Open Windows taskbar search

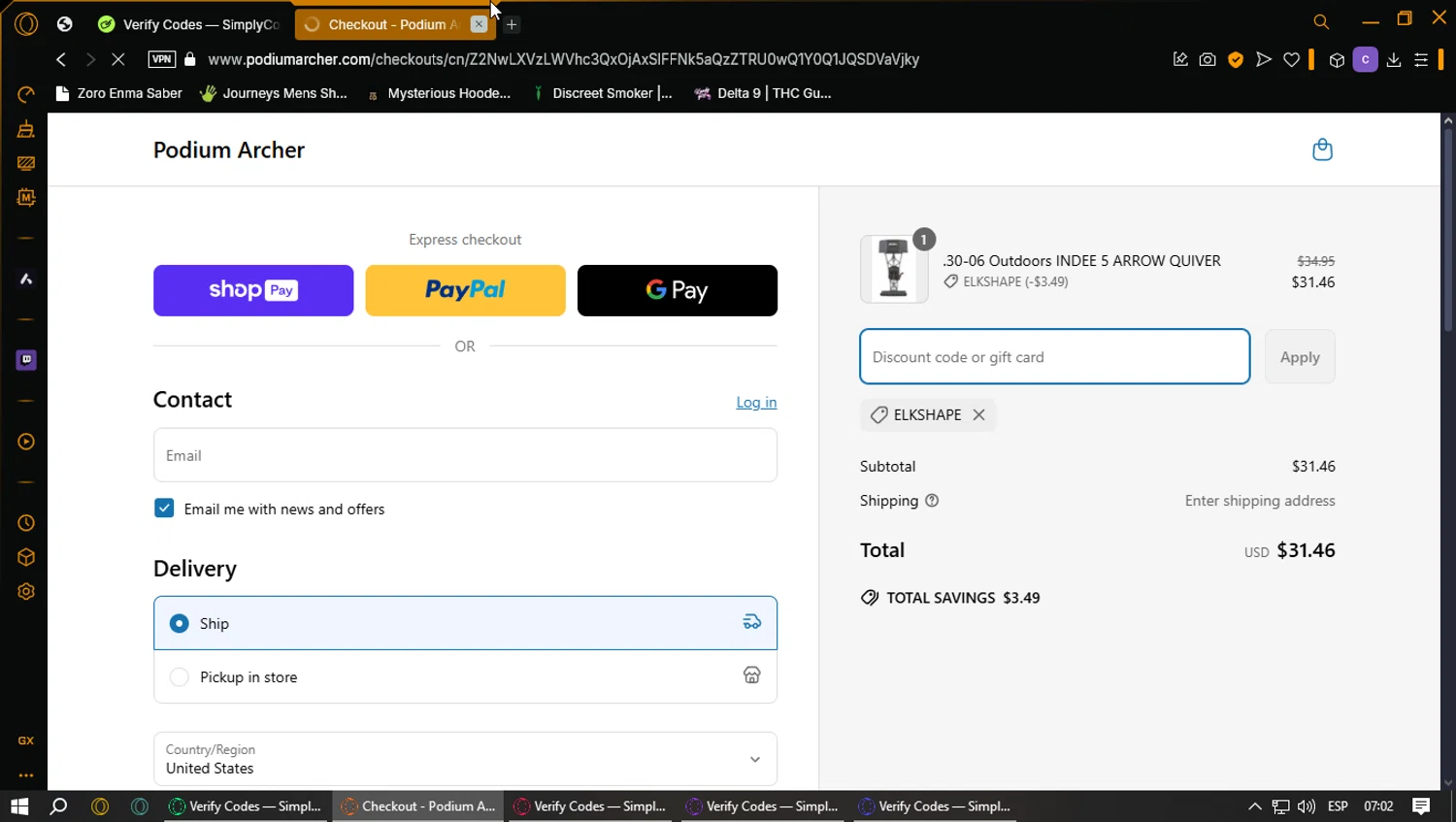tap(58, 806)
